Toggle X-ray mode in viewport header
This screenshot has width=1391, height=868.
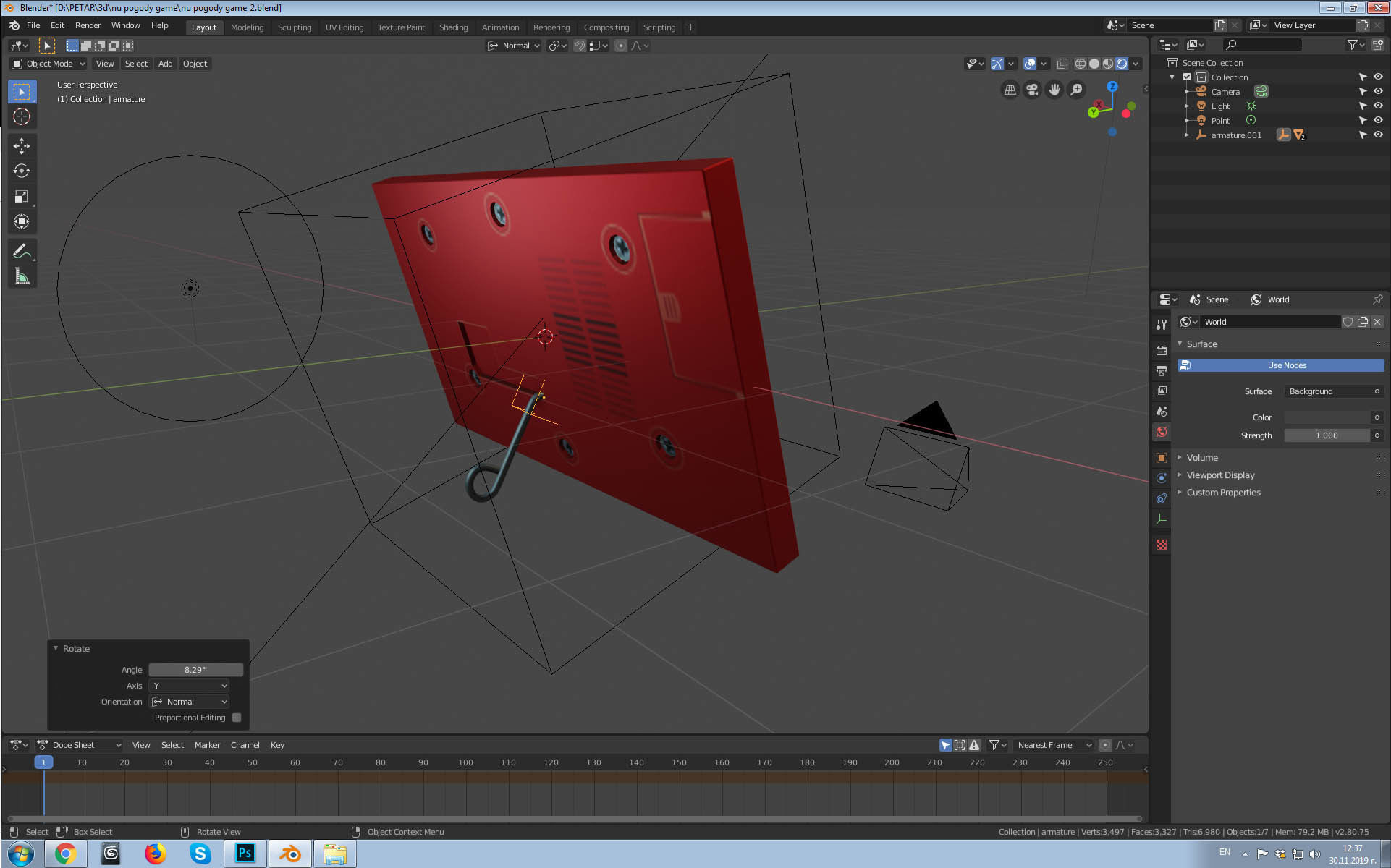[1062, 64]
